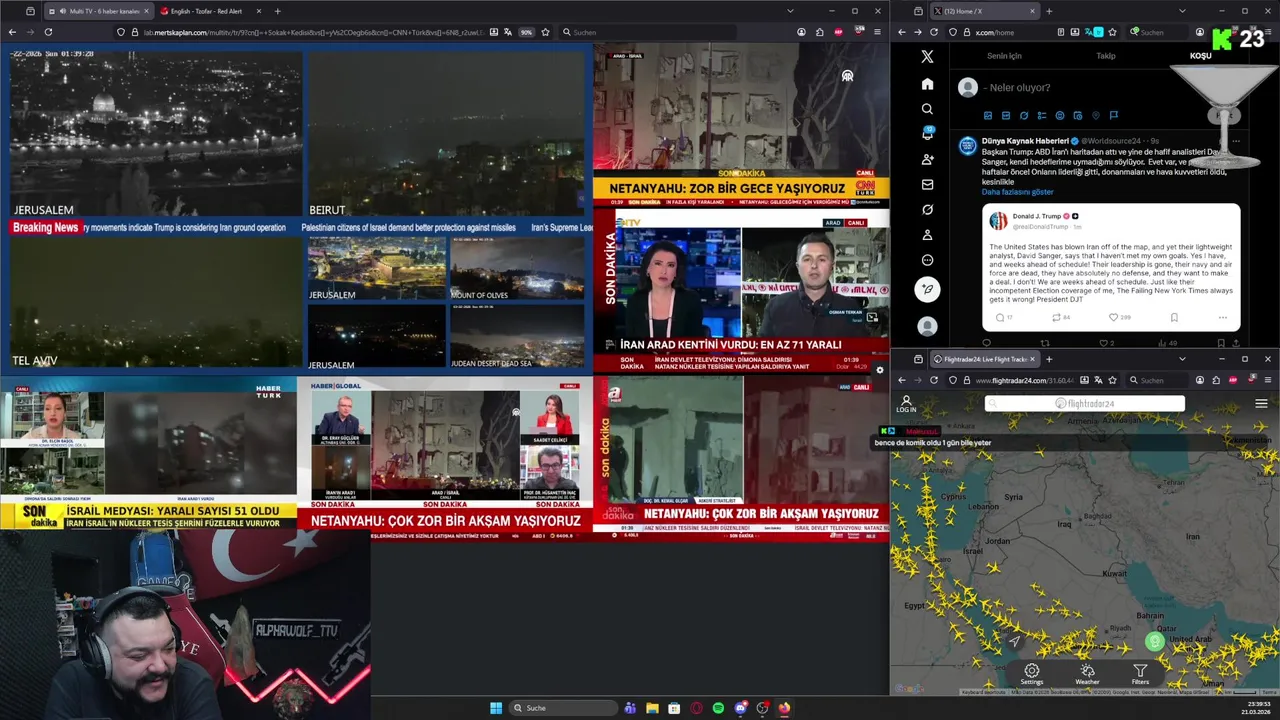The width and height of the screenshot is (1280, 720).
Task: Reply to the quoted Donald J. Trump post
Action: pyautogui.click(x=1000, y=318)
